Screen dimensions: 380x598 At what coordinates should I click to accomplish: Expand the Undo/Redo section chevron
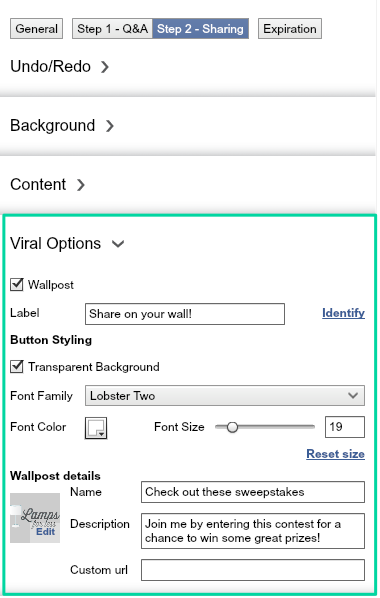coord(105,67)
